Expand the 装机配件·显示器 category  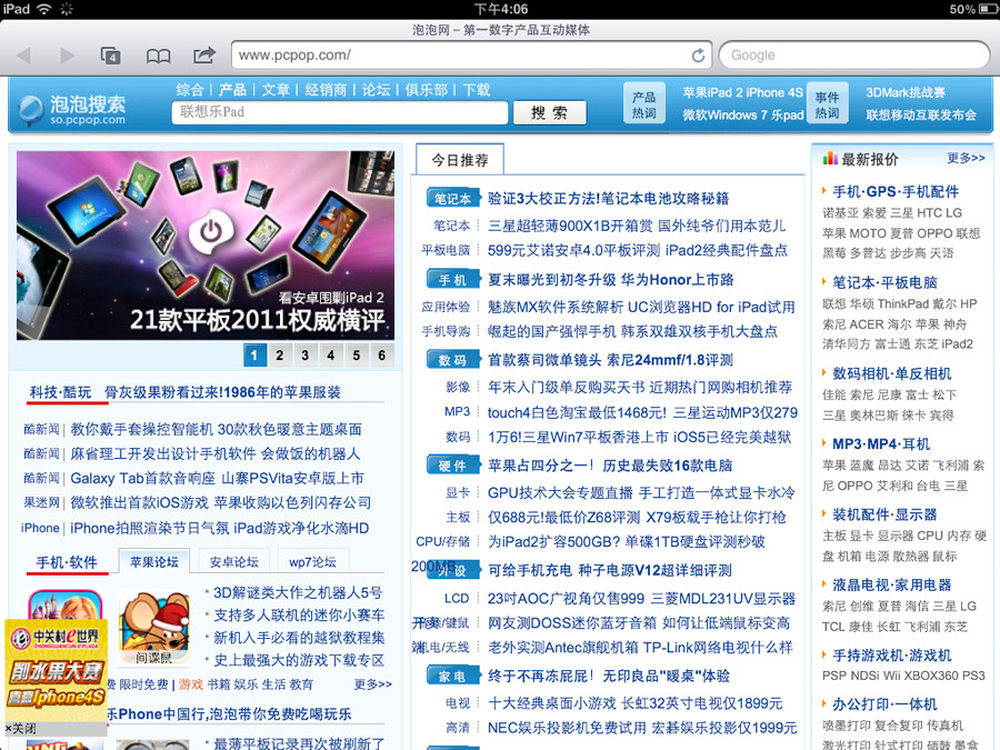[x=885, y=515]
